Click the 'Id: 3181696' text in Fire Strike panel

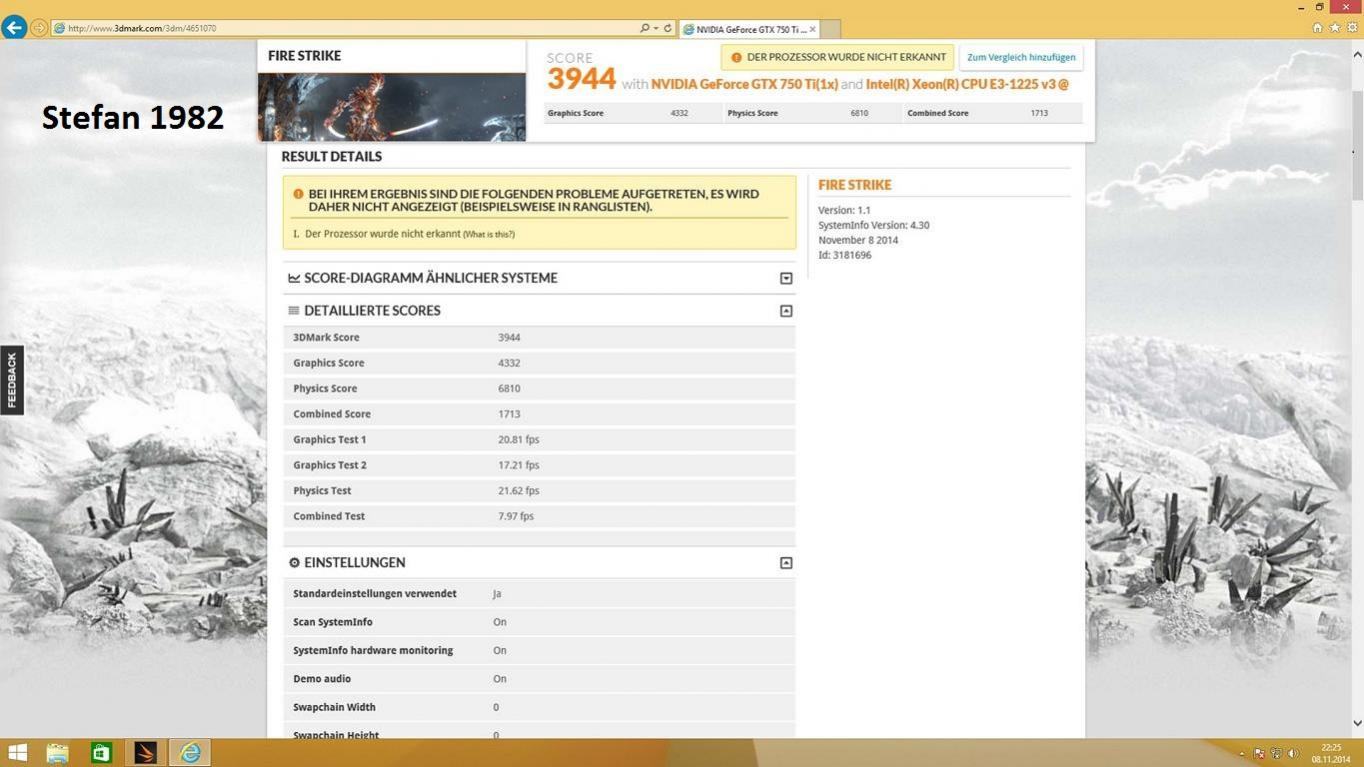845,255
